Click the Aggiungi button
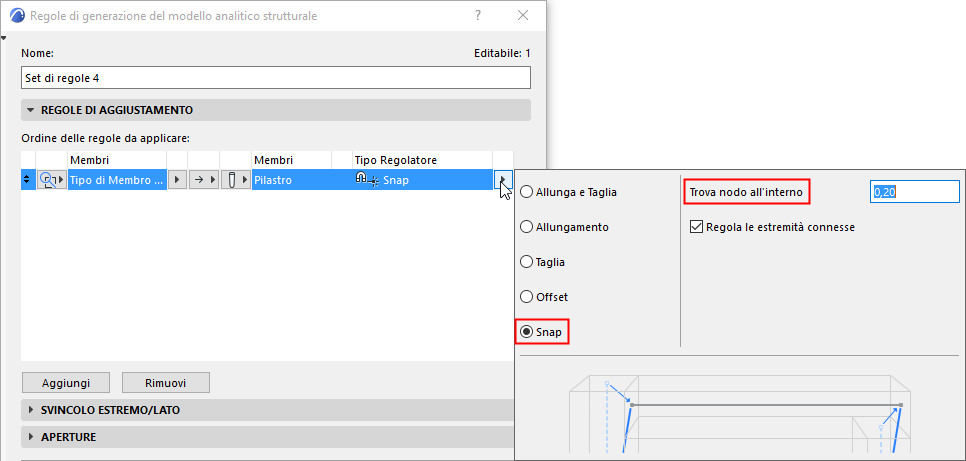966x461 pixels. pos(66,383)
